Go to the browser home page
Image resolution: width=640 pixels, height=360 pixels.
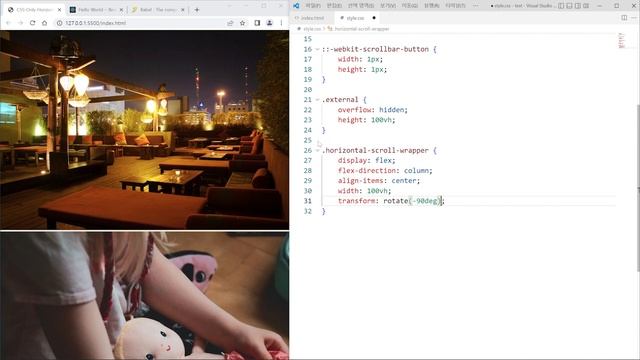tap(44, 23)
